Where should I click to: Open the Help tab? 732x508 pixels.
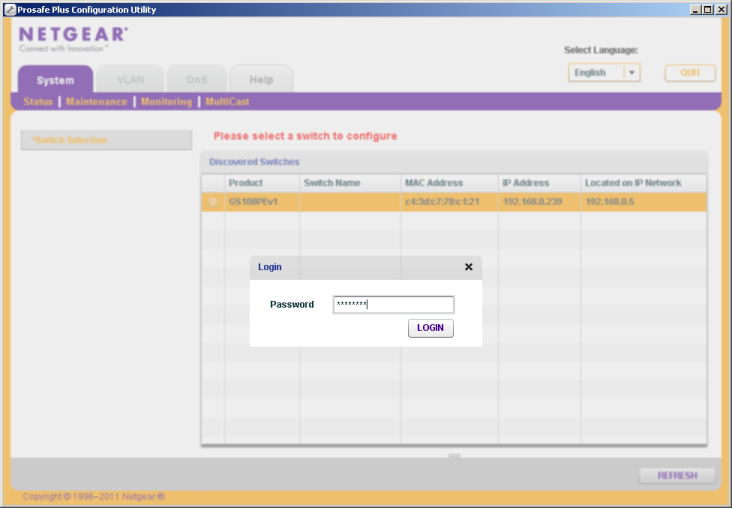261,80
